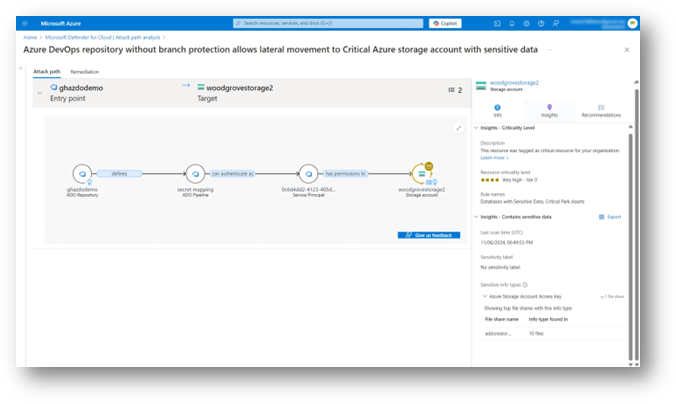Select the ghazdodemo ADO Repository node
Image resolution: width=676 pixels, height=404 pixels.
click(82, 174)
